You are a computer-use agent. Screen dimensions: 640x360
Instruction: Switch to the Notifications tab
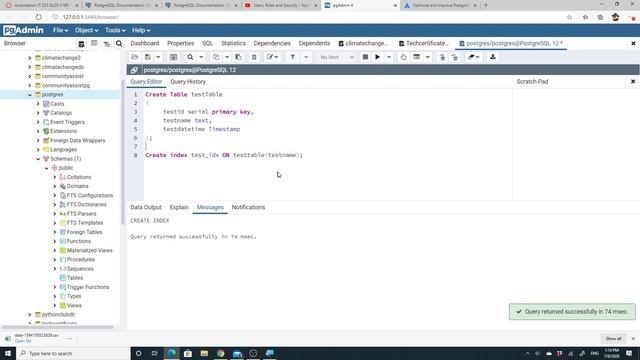click(248, 207)
